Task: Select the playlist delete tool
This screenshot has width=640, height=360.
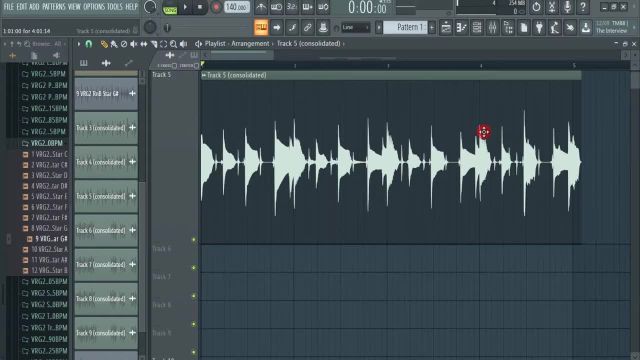Action: 124,44
